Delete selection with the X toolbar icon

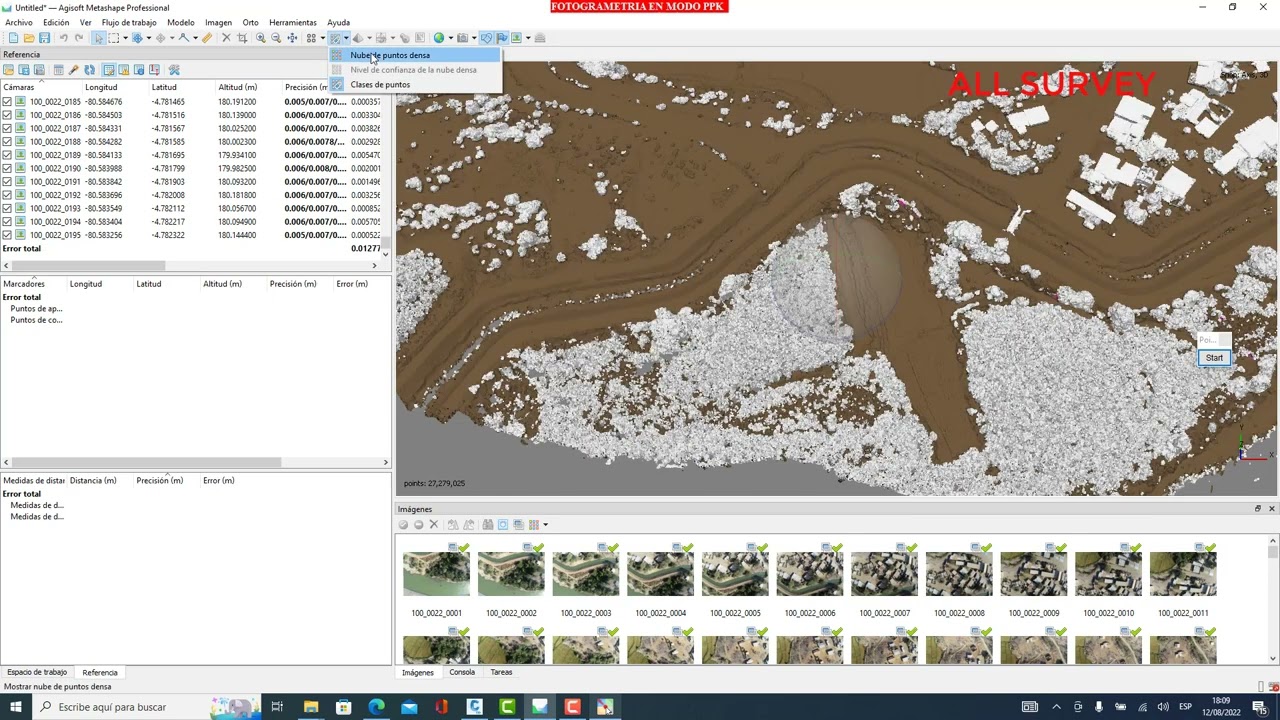(x=226, y=38)
